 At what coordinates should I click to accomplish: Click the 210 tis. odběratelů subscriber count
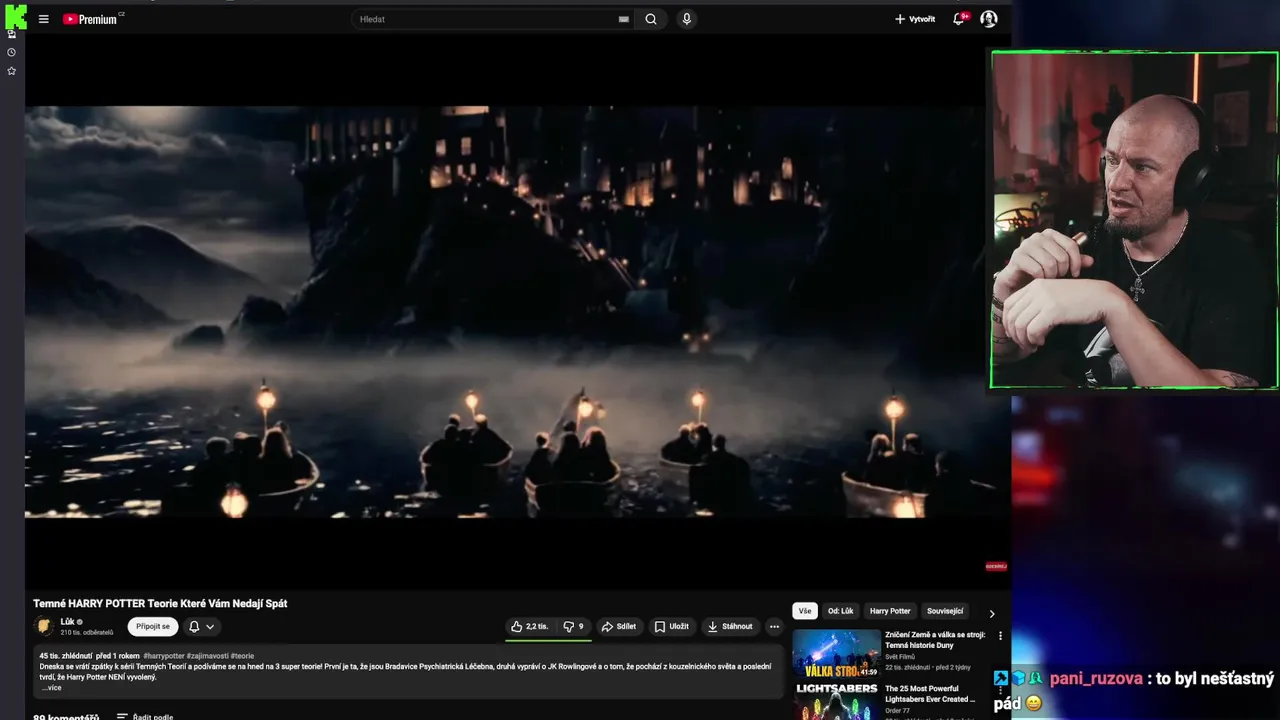coord(86,633)
